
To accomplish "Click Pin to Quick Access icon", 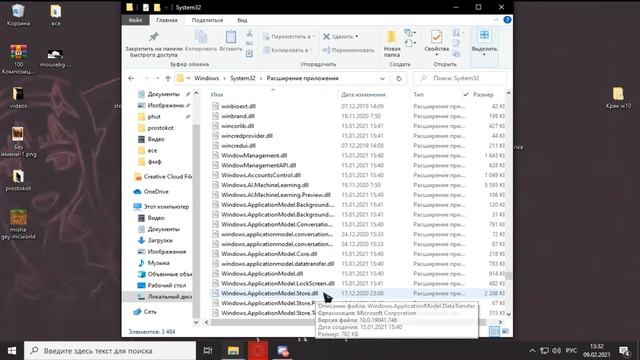I will click(153, 37).
